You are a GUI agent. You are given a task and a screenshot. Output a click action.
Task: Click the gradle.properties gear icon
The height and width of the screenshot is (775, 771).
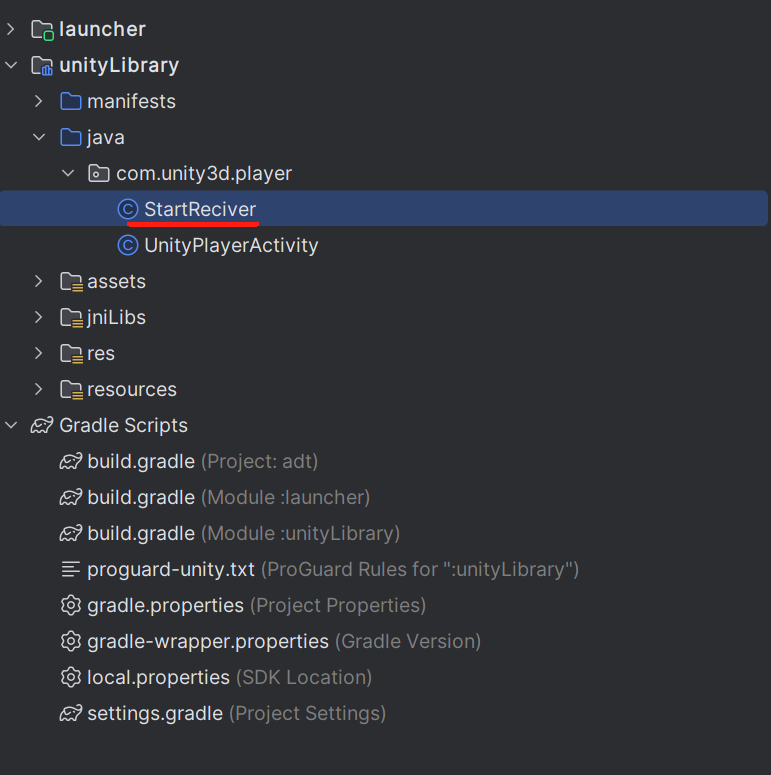point(71,605)
